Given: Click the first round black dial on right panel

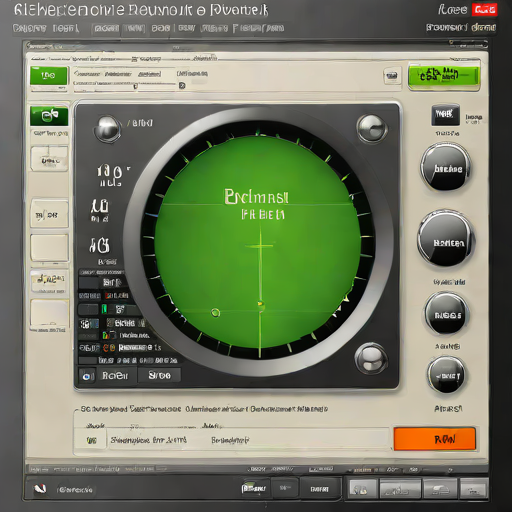Looking at the screenshot, I should pyautogui.click(x=446, y=167).
